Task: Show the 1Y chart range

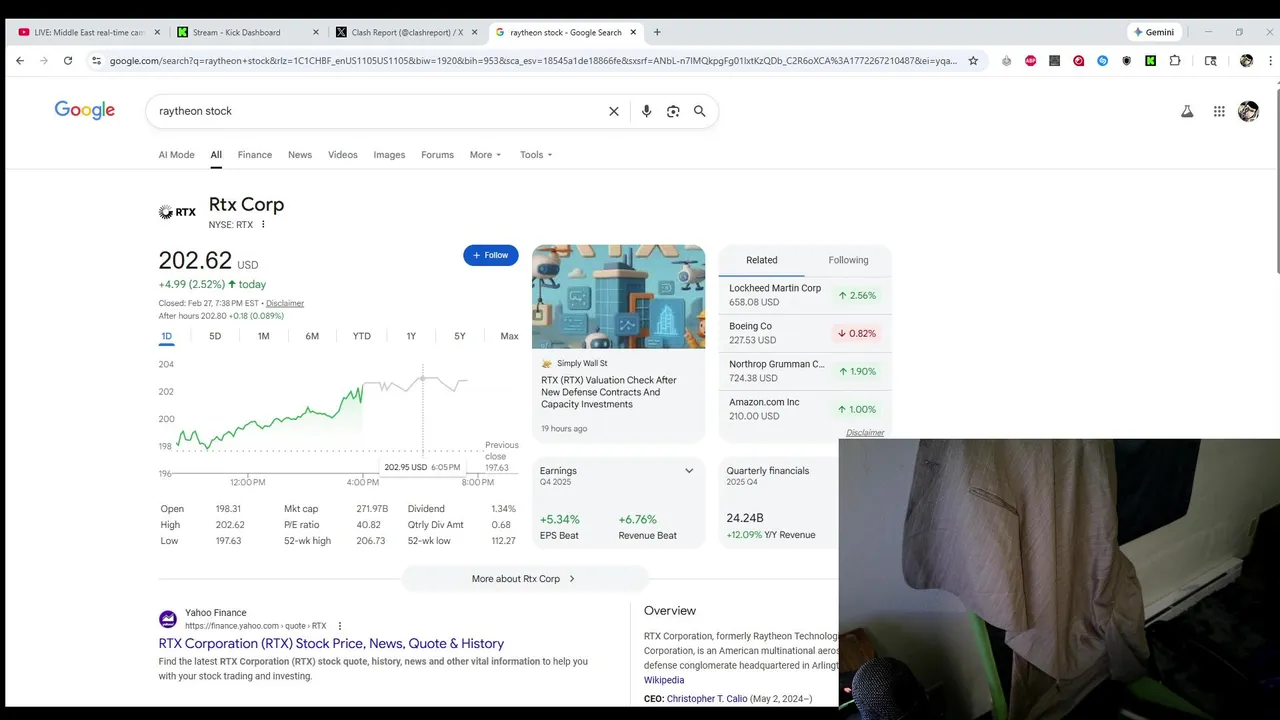Action: [411, 336]
